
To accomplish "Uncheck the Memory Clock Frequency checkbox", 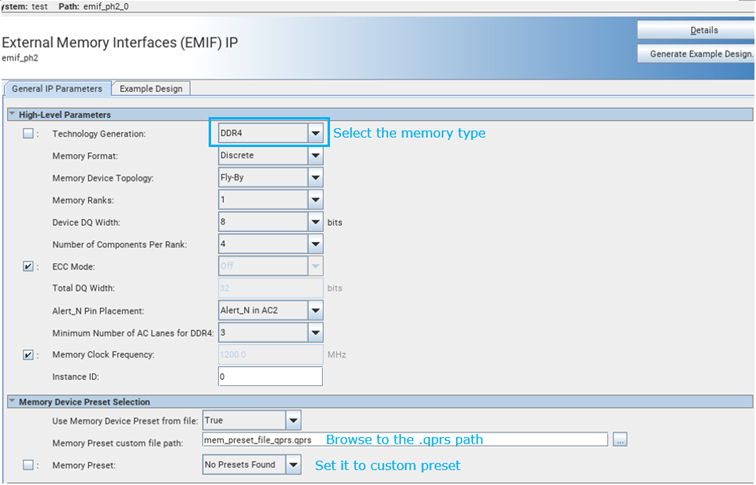I will click(28, 355).
